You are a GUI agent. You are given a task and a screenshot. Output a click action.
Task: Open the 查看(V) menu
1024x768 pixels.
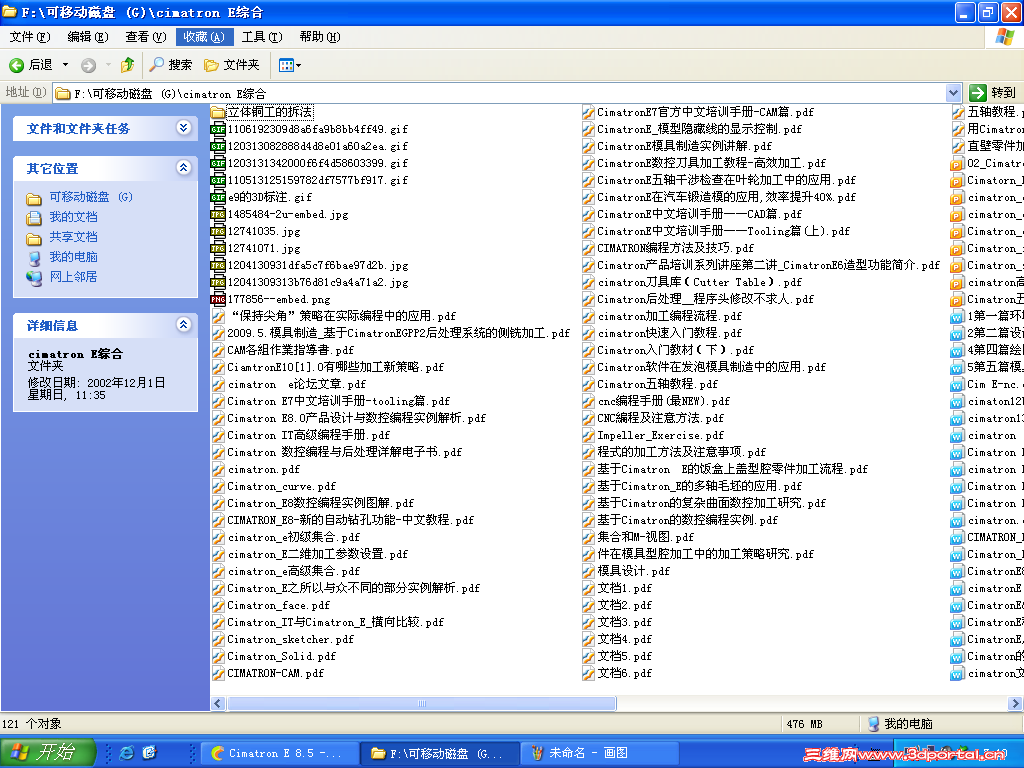[x=146, y=37]
